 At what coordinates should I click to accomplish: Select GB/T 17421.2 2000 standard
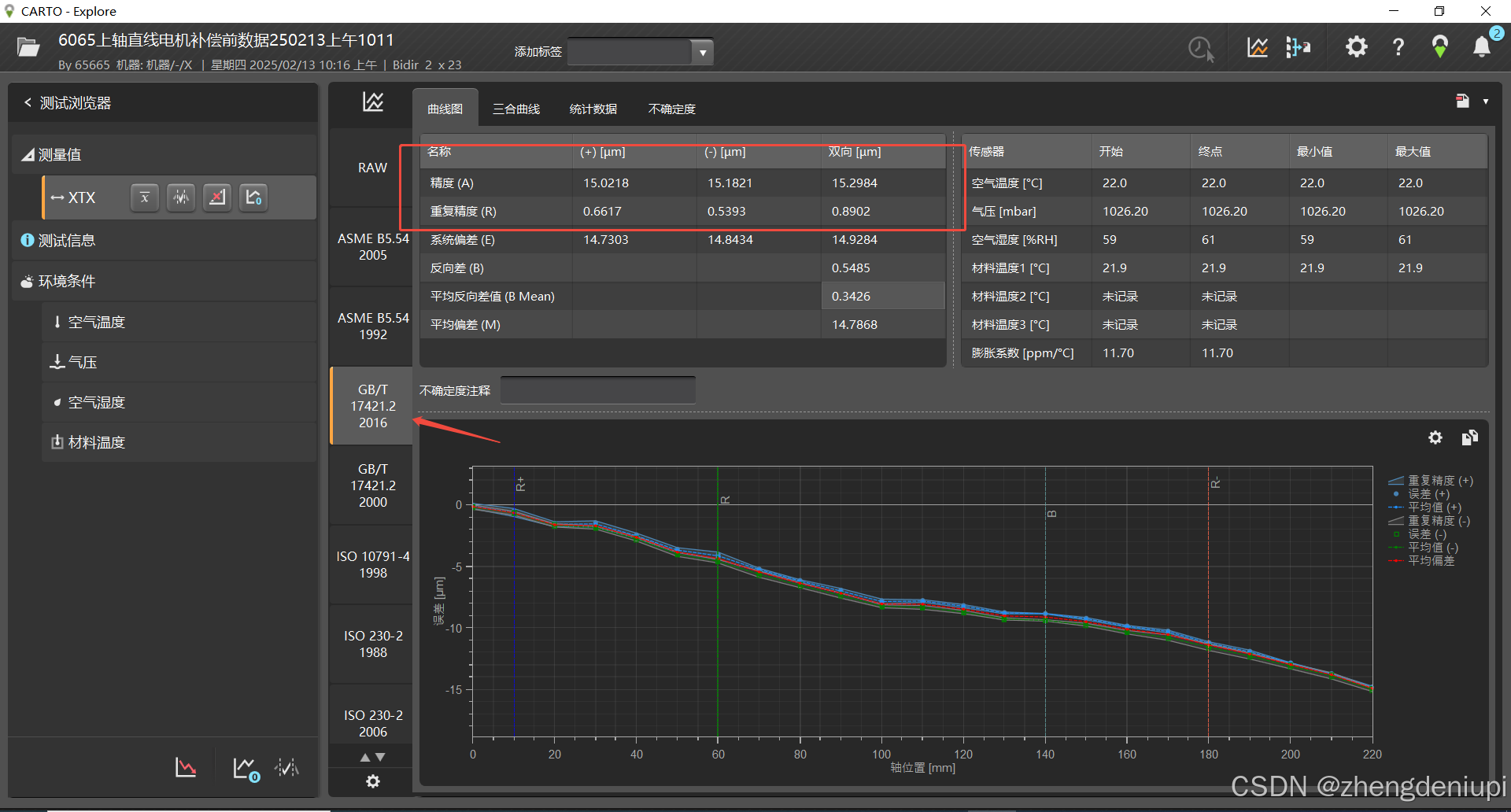click(373, 485)
